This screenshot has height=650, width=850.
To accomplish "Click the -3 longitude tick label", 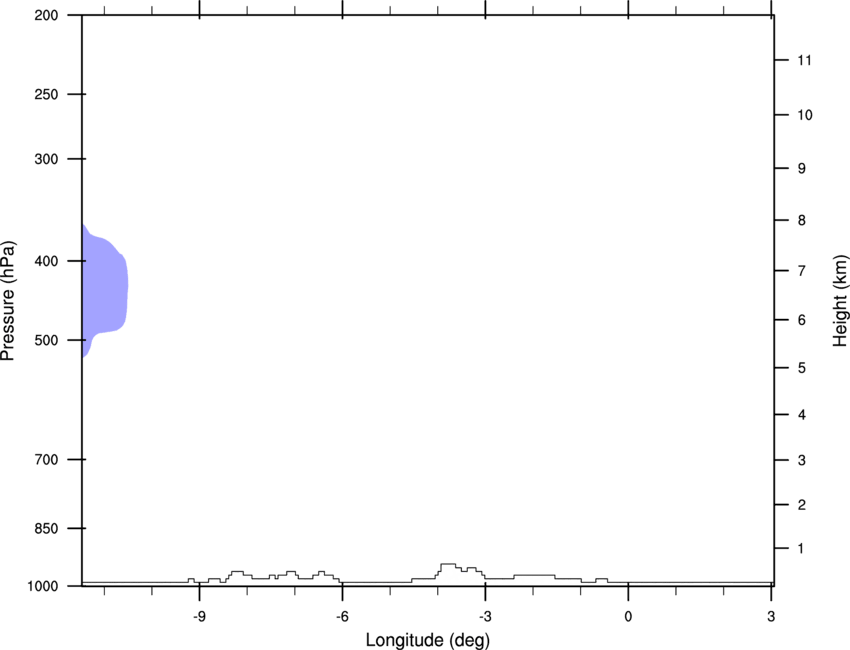I will coord(485,616).
